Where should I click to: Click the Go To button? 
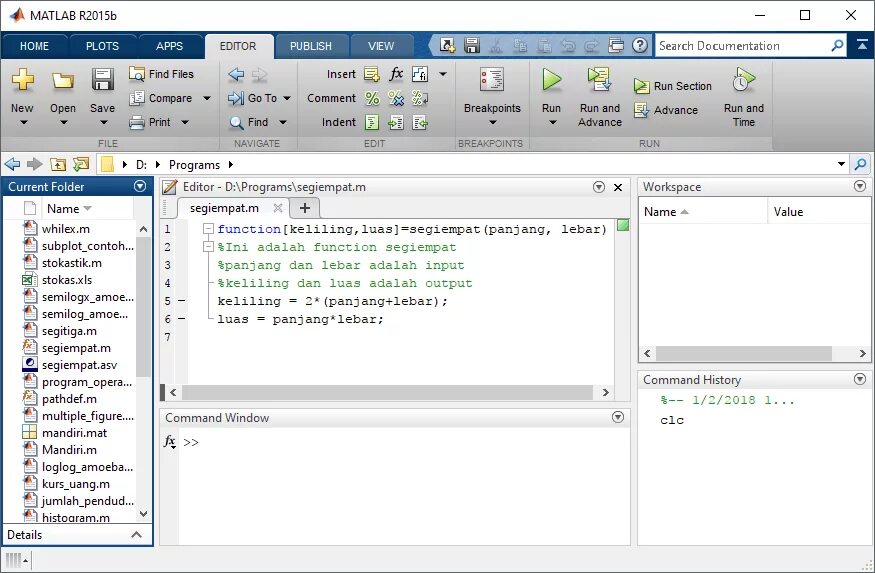[252, 98]
